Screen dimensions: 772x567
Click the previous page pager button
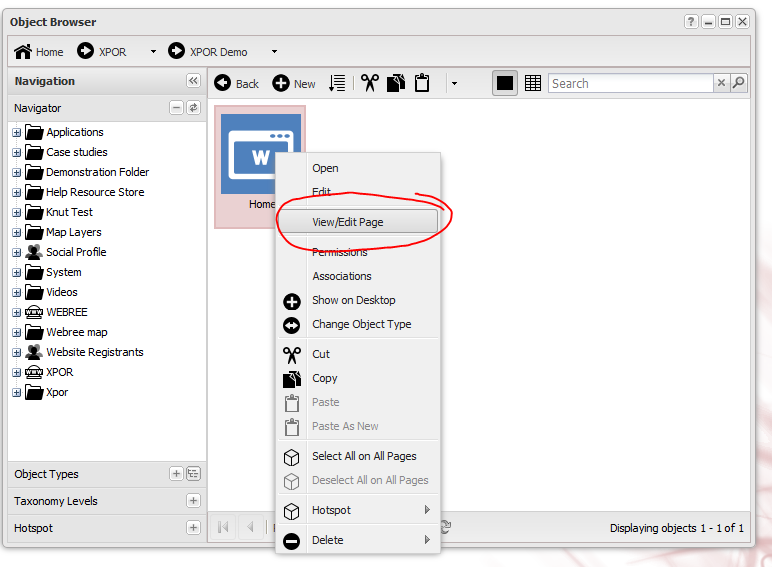(250, 527)
